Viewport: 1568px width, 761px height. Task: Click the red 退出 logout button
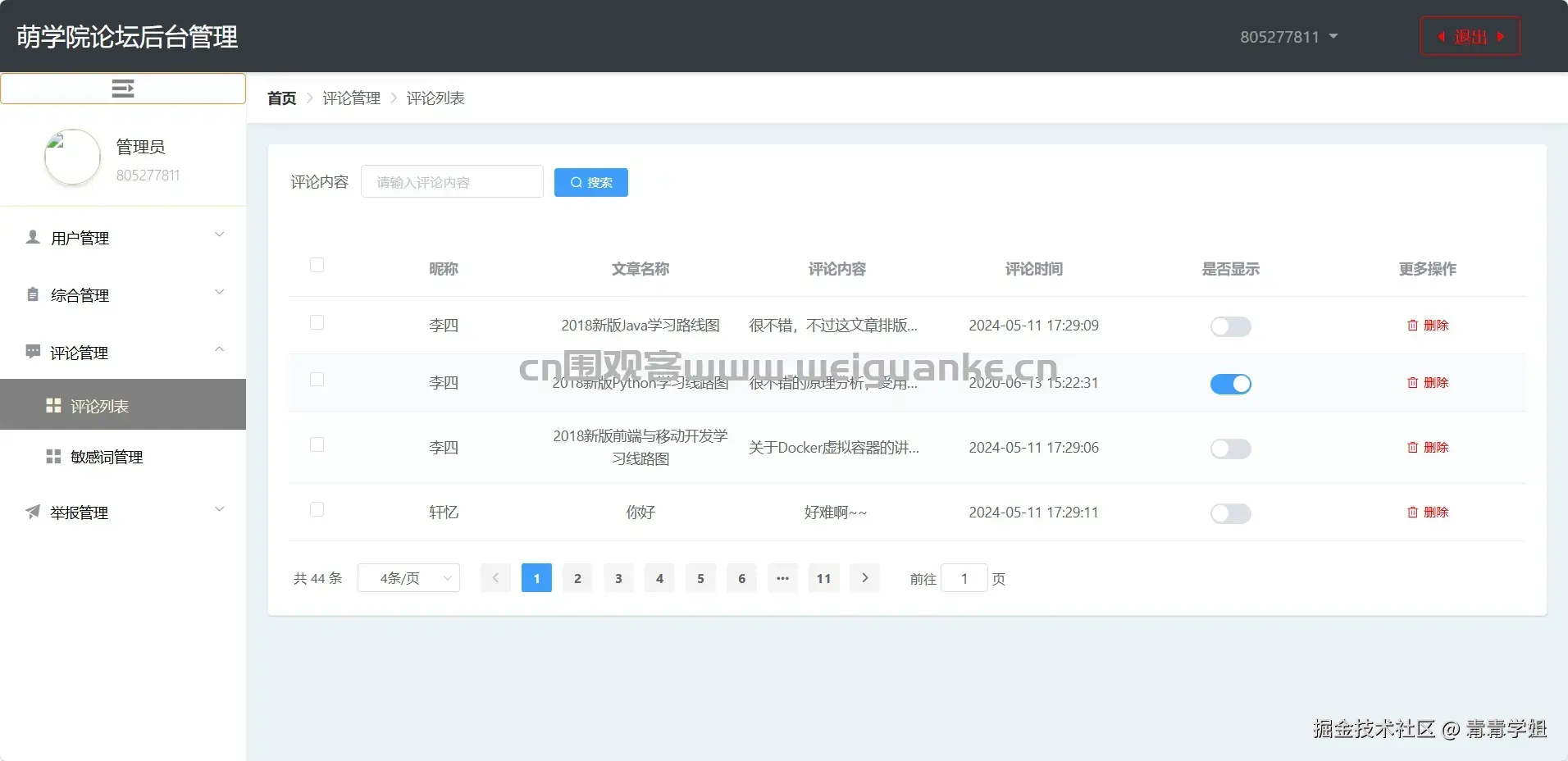pyautogui.click(x=1470, y=36)
